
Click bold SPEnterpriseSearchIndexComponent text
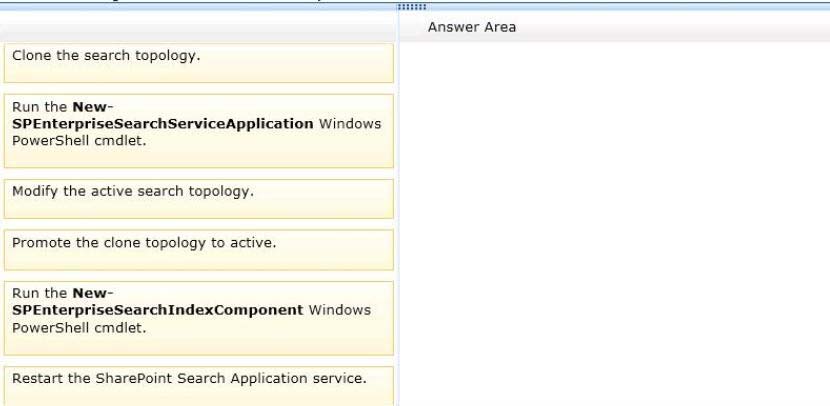pos(157,310)
